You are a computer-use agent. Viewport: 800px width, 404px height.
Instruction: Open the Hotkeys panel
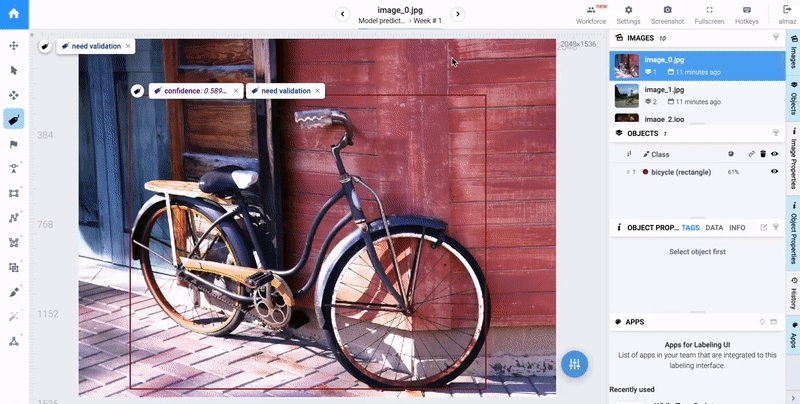coord(746,15)
